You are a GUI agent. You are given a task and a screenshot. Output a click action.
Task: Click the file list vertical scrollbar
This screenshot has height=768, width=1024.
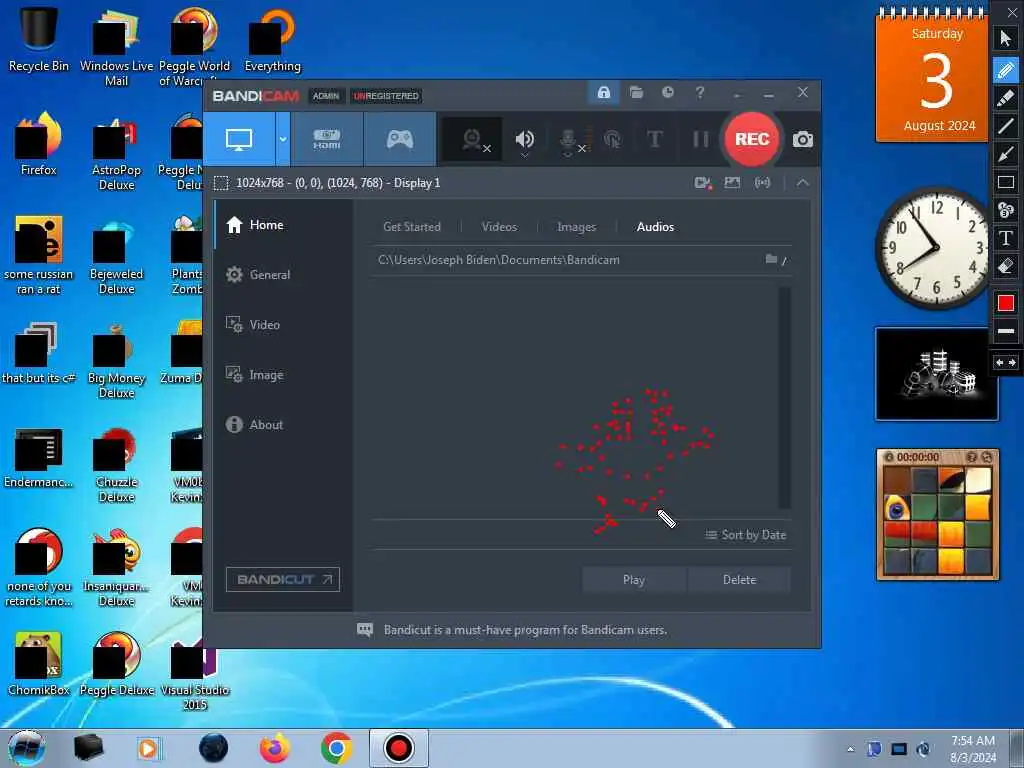pos(784,397)
